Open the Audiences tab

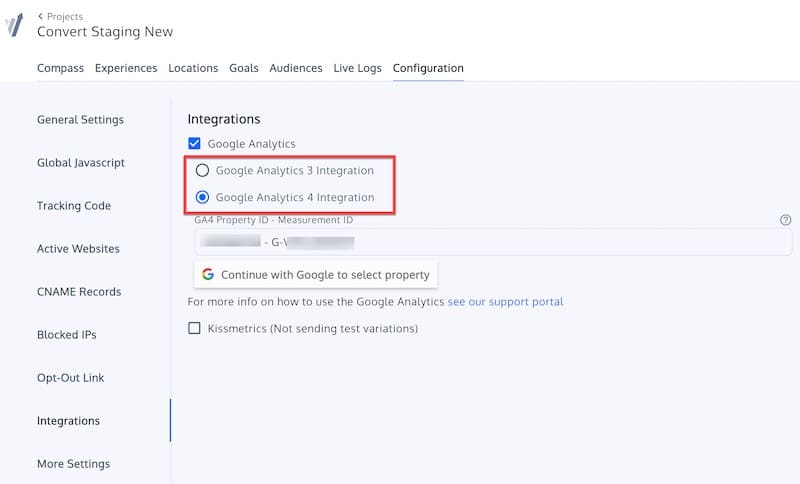click(296, 68)
